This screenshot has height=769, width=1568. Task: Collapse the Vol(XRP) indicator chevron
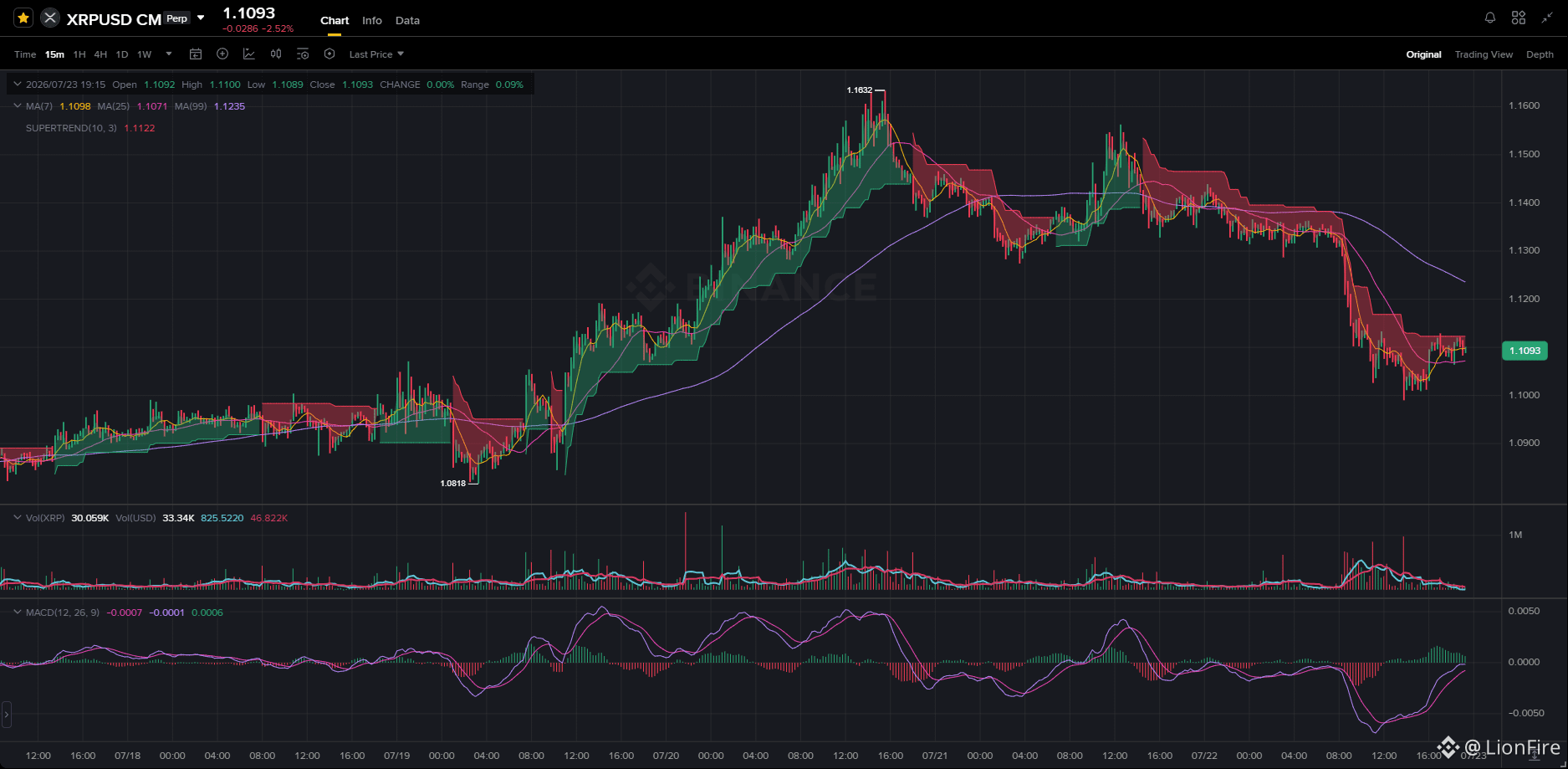click(17, 518)
